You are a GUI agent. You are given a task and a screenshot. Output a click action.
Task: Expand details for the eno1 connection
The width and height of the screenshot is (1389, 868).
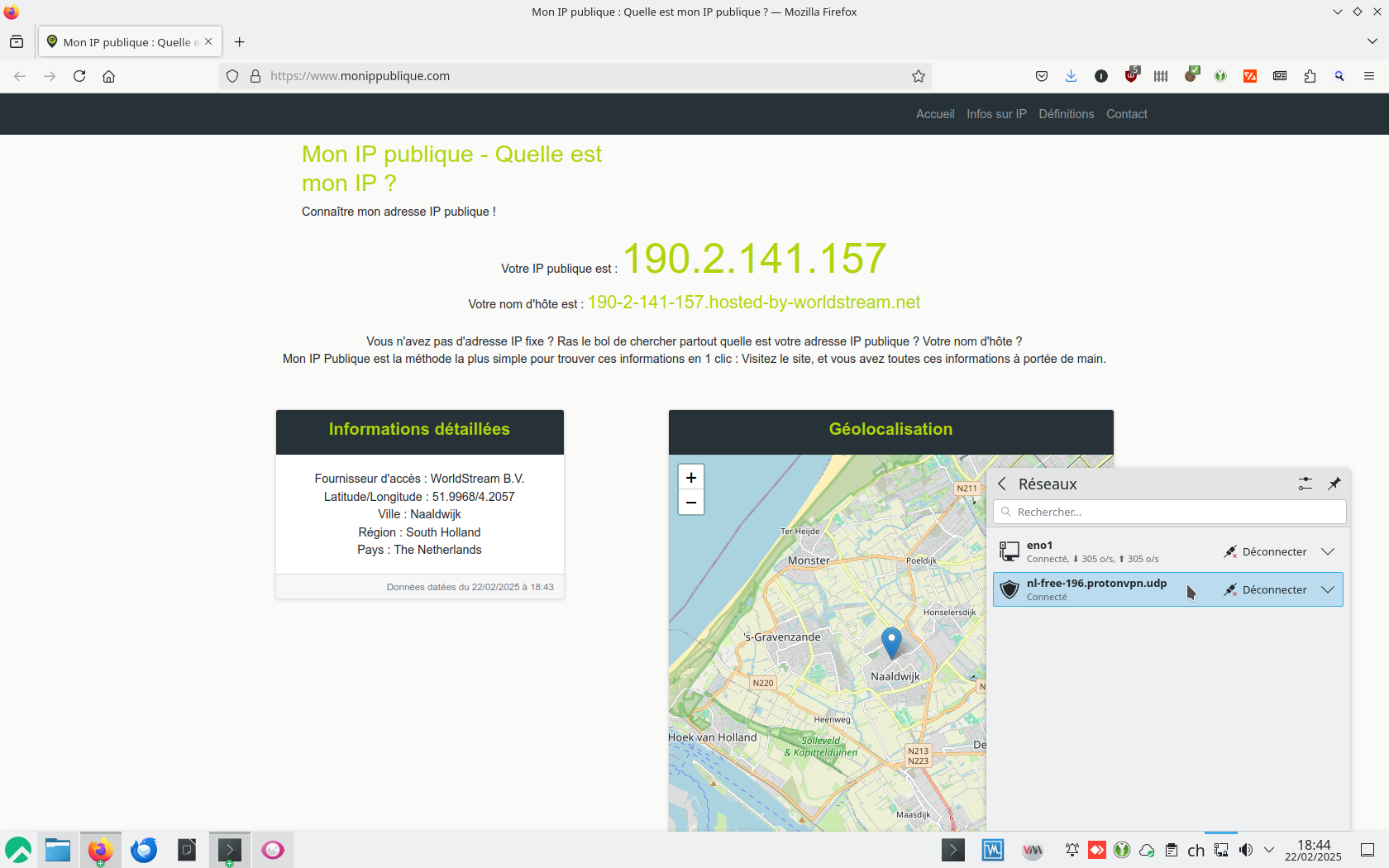[x=1329, y=551]
